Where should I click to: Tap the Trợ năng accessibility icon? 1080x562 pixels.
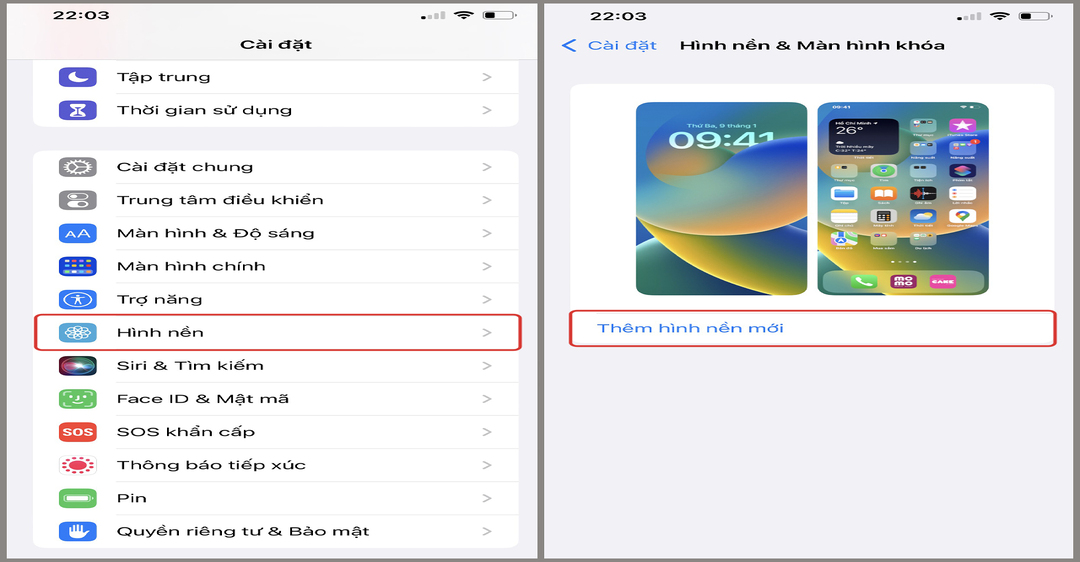tap(77, 300)
